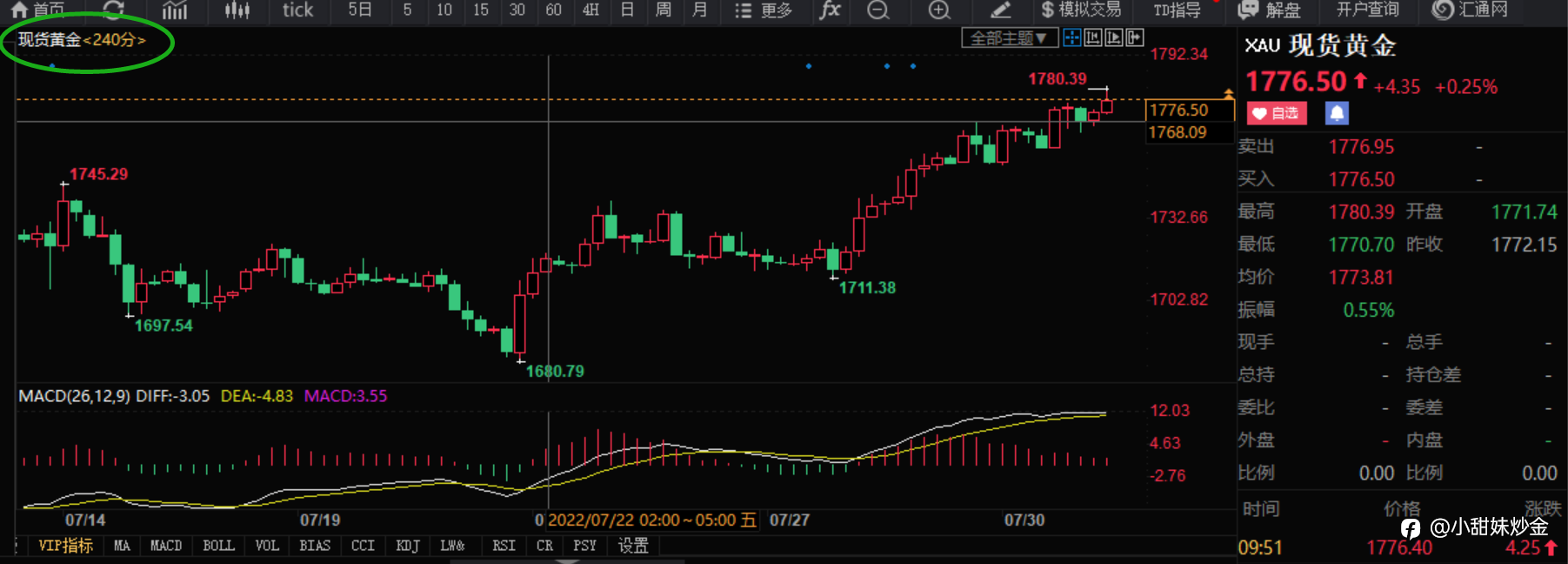This screenshot has height=564, width=1568.
Task: Open indicator 设置 settings
Action: click(633, 546)
